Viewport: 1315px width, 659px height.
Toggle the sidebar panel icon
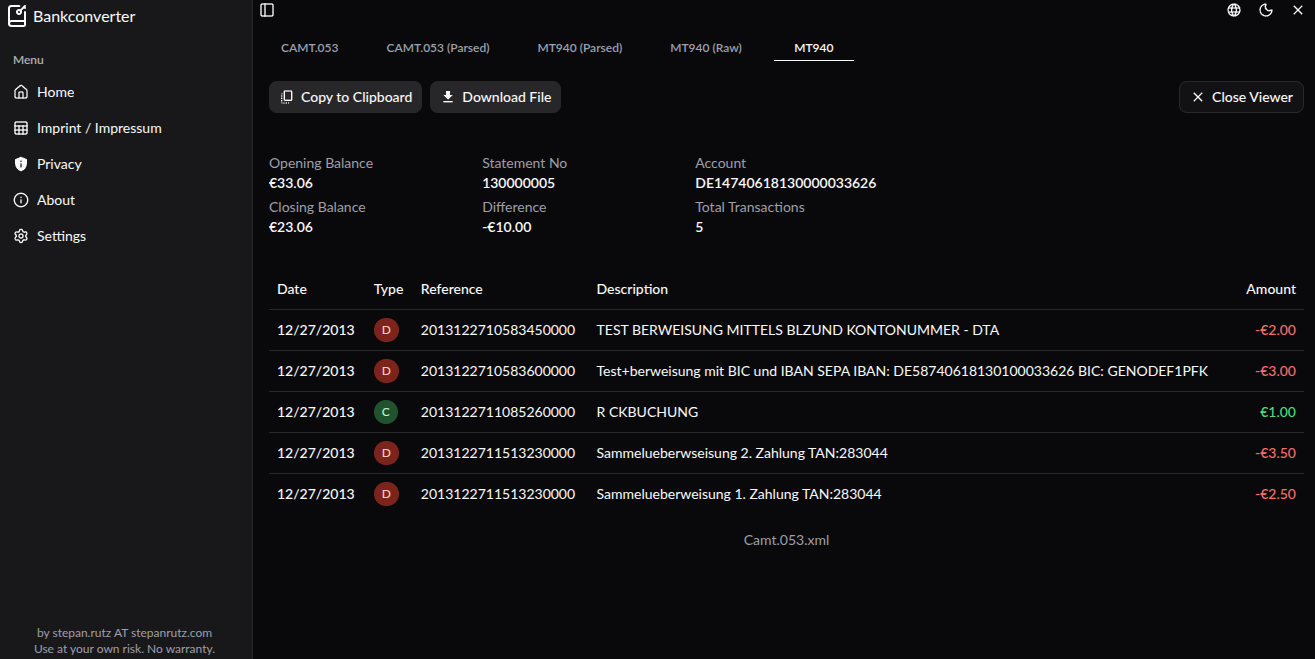(267, 10)
